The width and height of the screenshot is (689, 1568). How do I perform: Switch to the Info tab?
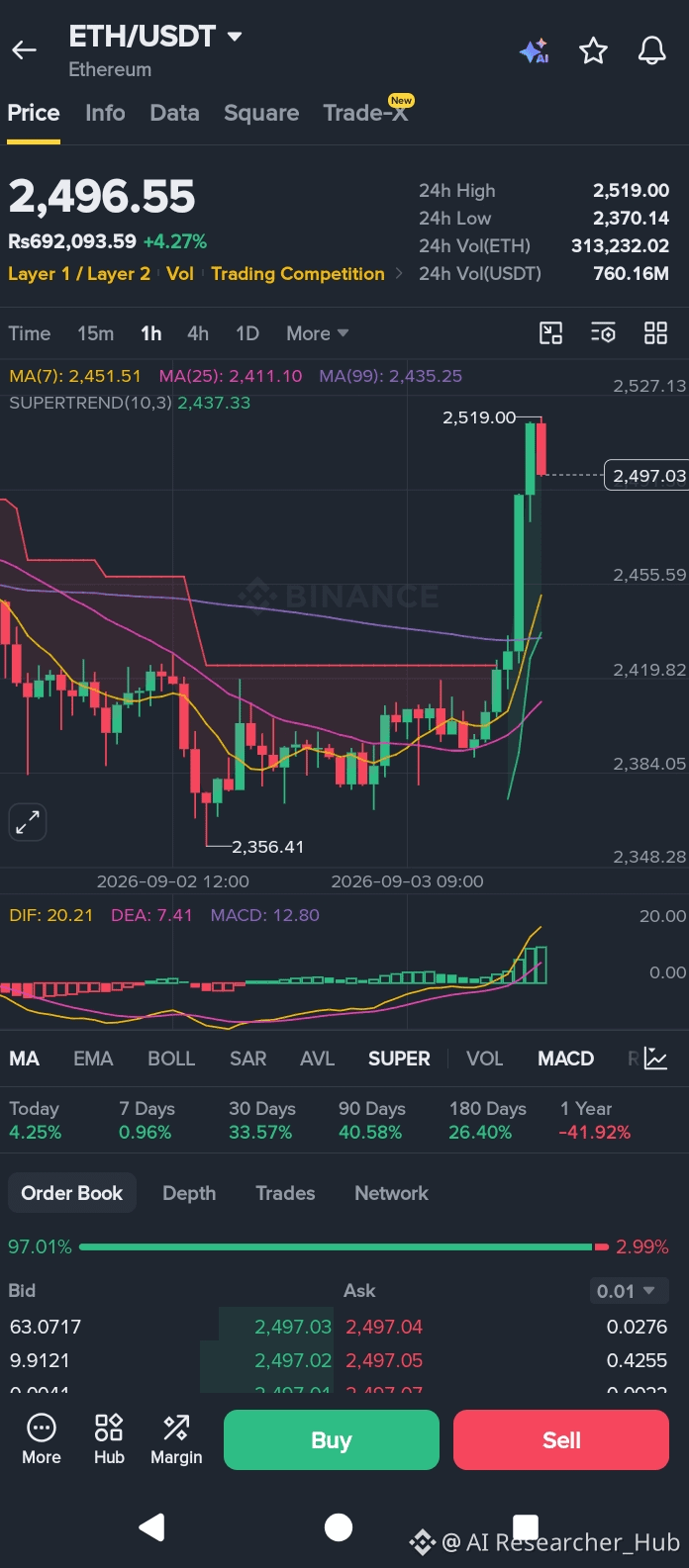(105, 113)
